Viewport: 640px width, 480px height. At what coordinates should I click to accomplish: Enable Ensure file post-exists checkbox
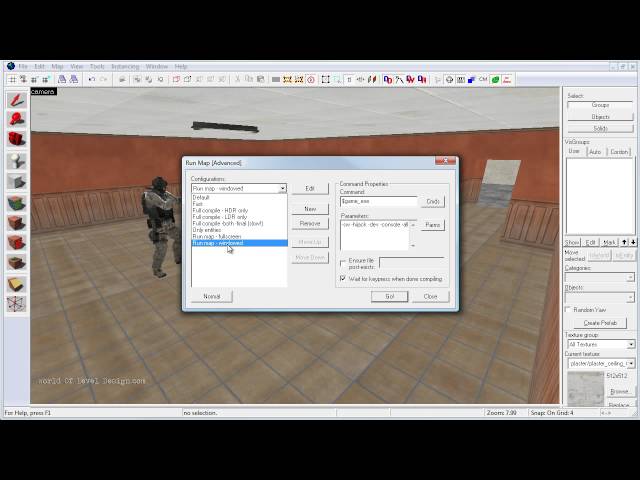click(x=343, y=263)
